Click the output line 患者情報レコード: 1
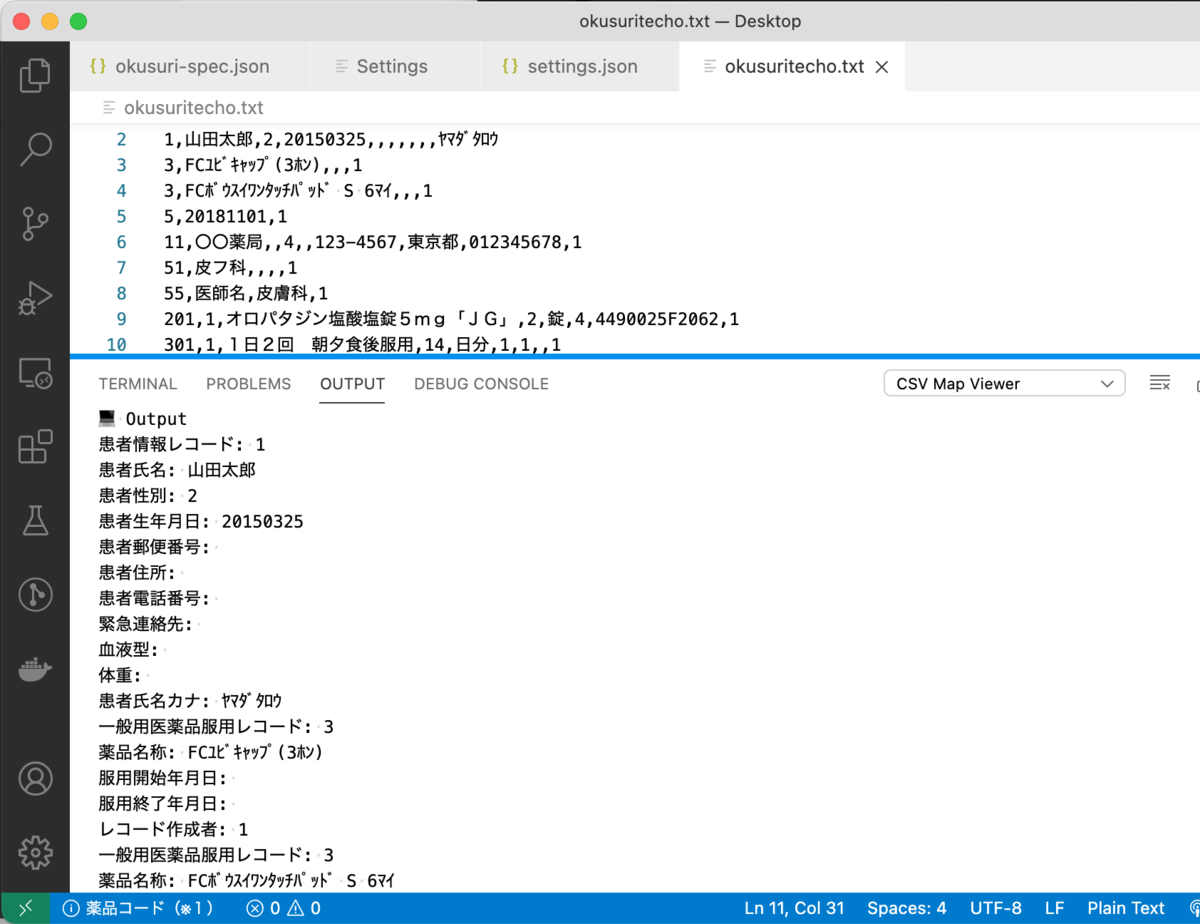 pyautogui.click(x=182, y=444)
